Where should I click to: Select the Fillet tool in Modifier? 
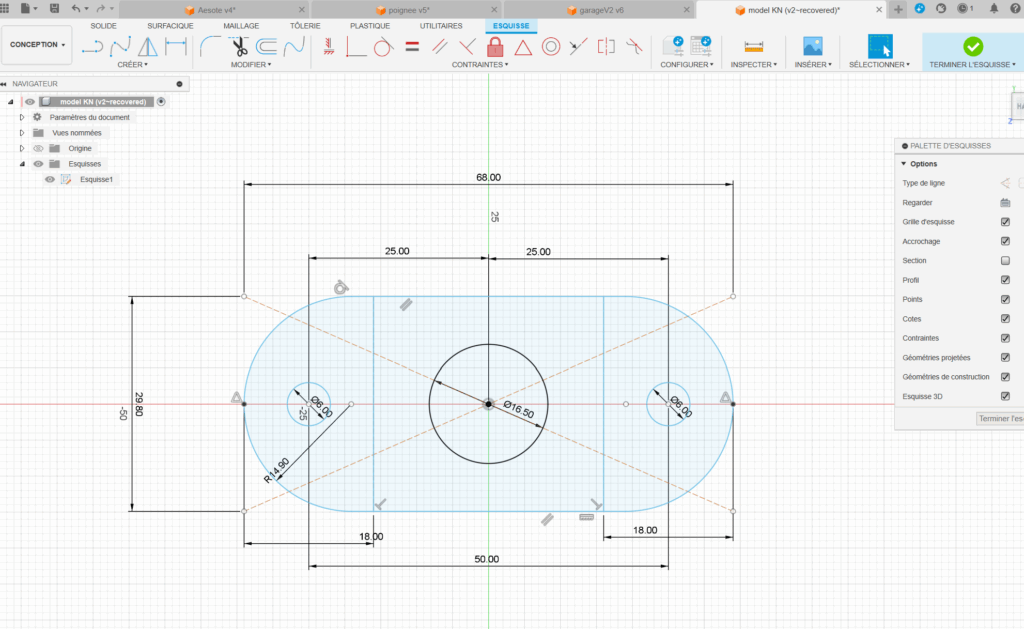[210, 47]
